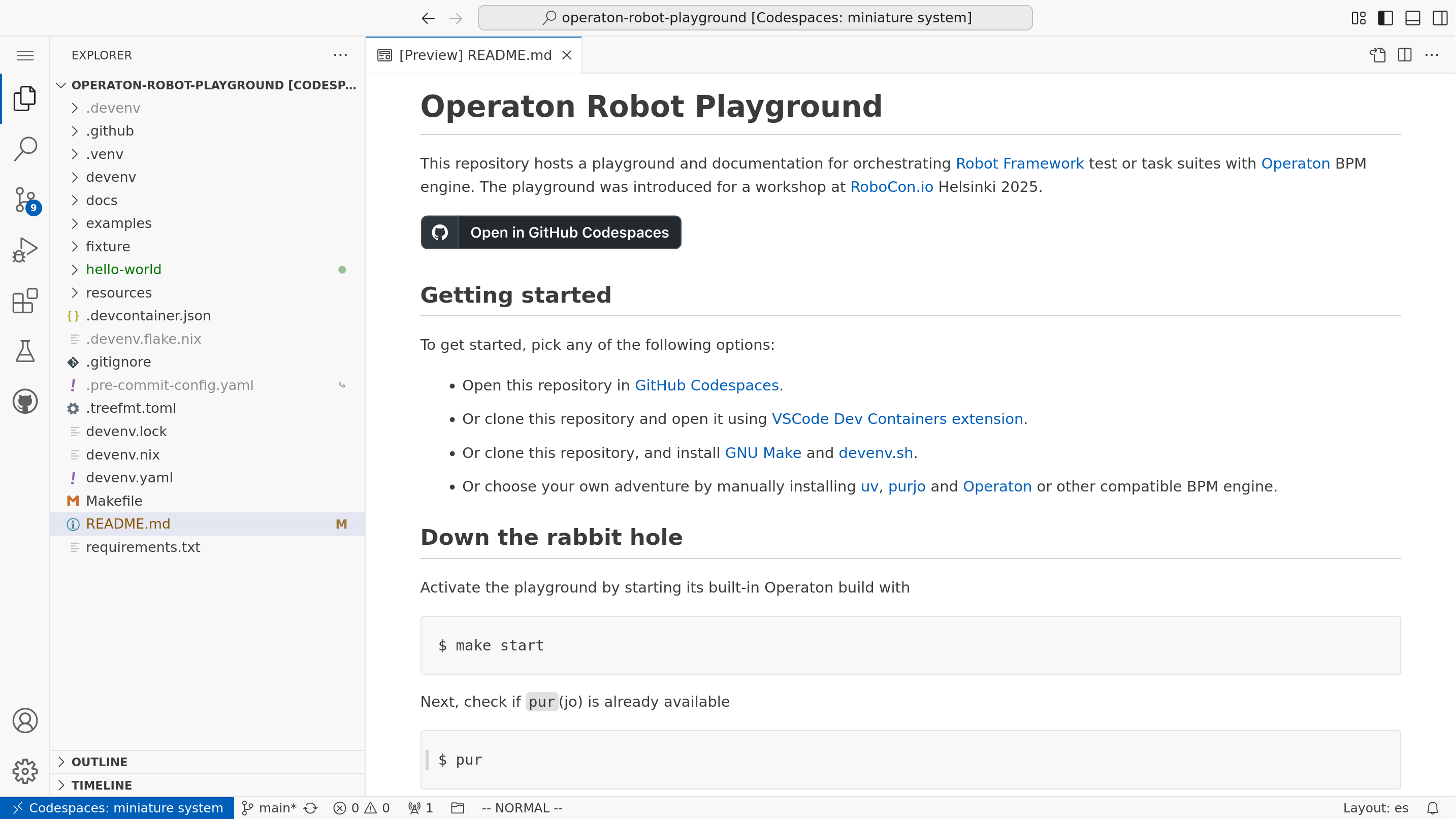Screen dimensions: 1456x819
Task: Open errors and warnings problems indicator
Action: click(362, 808)
